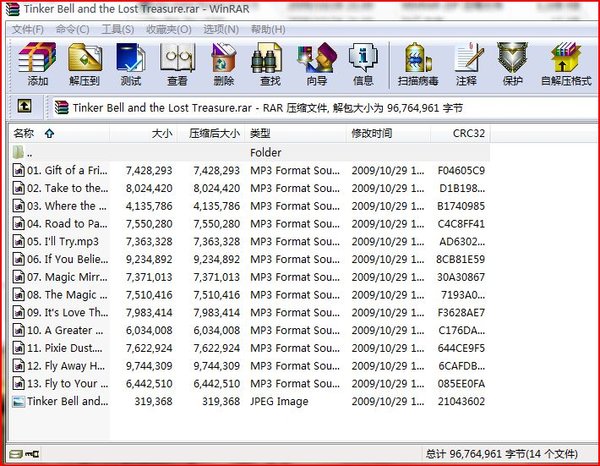Screen dimensions: 600x466
Task: Open the 收藏夹(O) menu
Action: [168, 29]
